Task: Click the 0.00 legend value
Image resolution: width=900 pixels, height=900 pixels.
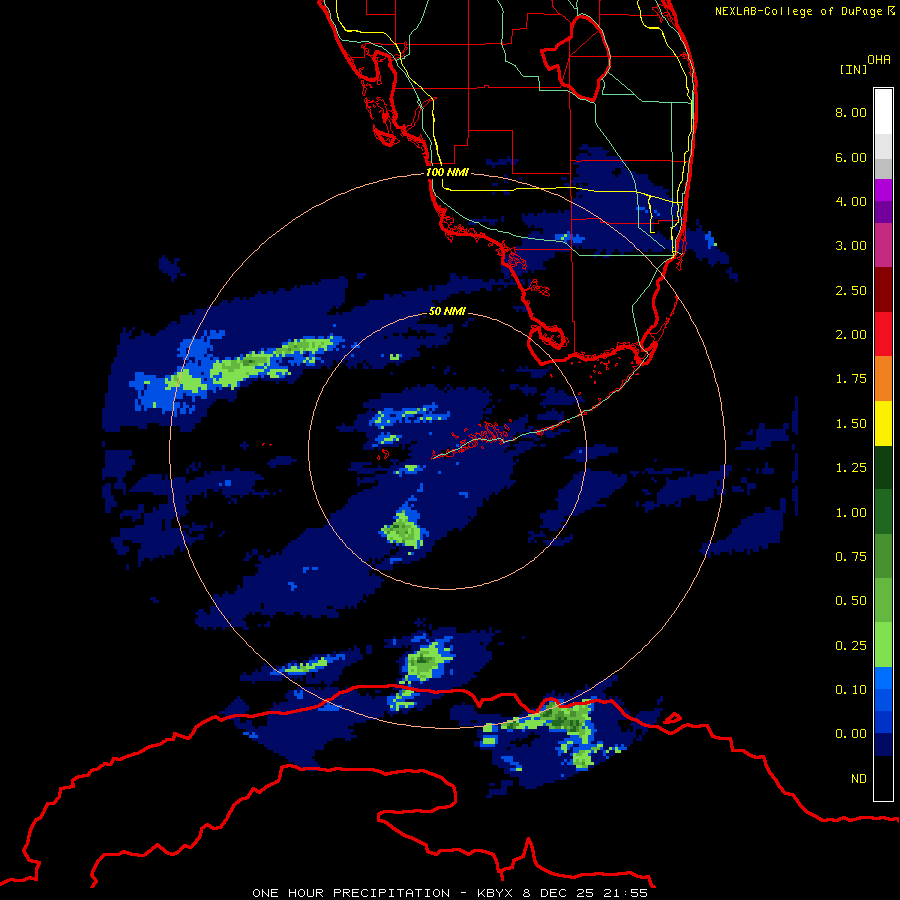Action: pos(851,734)
